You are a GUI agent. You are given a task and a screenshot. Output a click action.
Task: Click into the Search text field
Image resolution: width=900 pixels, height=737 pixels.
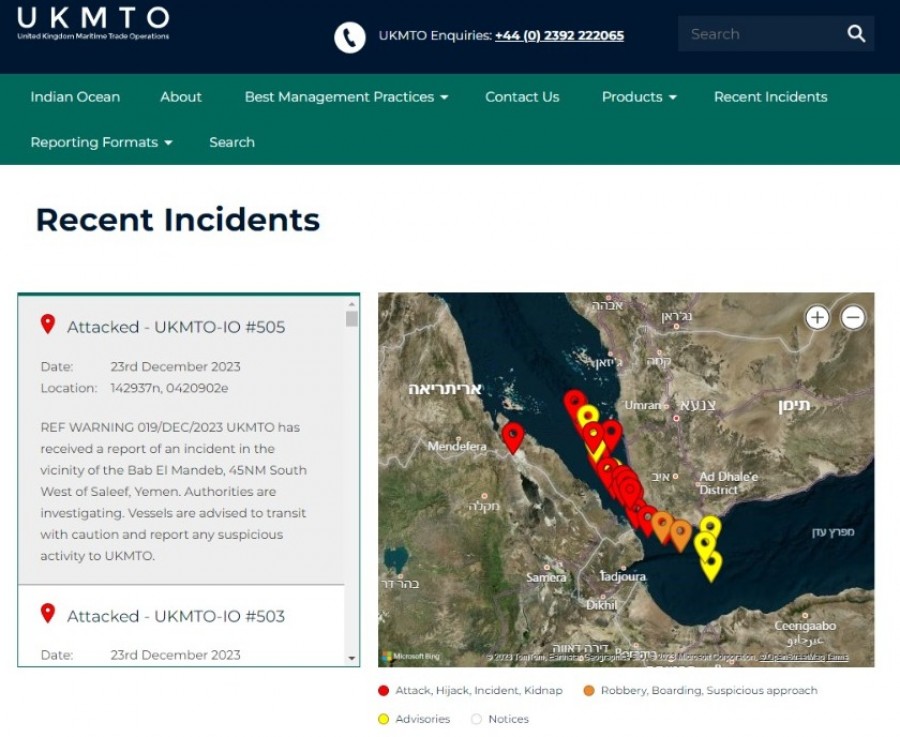(760, 34)
